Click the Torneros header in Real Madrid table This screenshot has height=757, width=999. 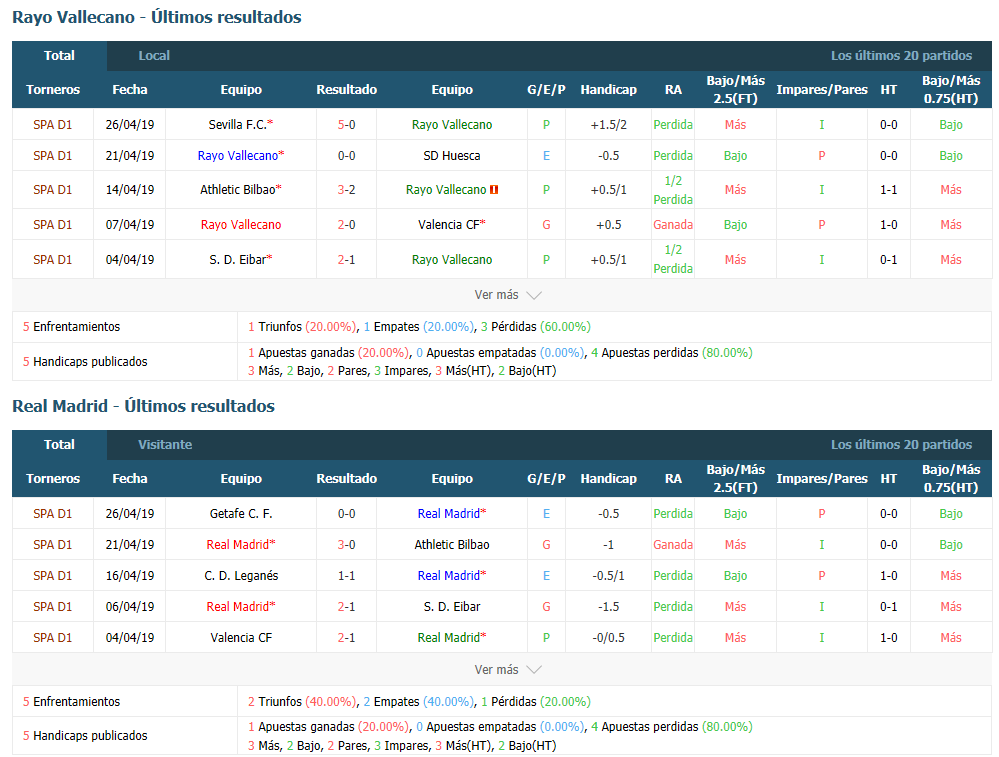tap(53, 479)
